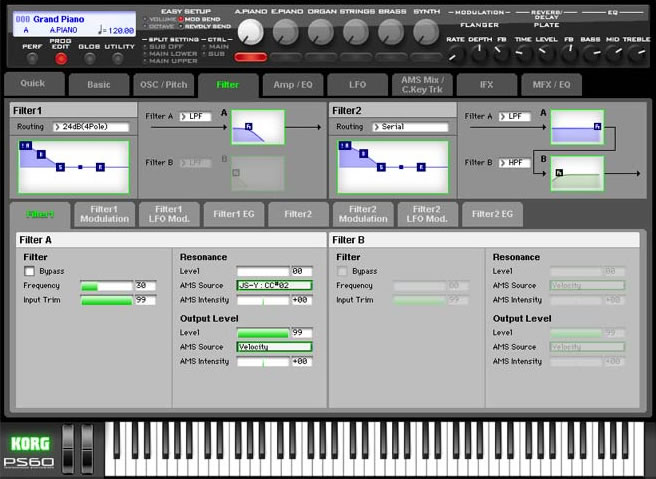Click the SYNTH timbre knob
Image resolution: width=656 pixels, height=479 pixels.
[x=426, y=32]
